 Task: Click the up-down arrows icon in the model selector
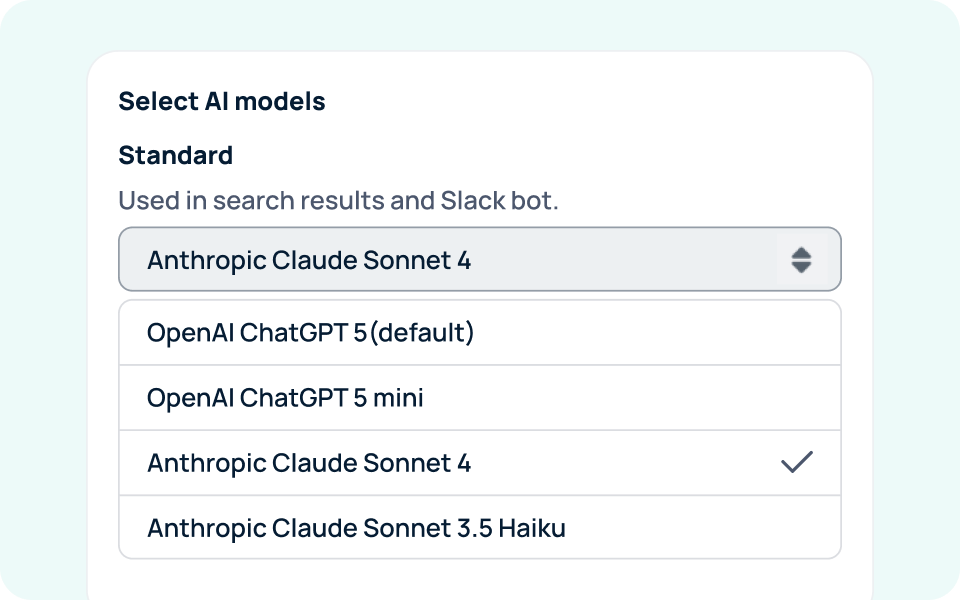point(801,260)
